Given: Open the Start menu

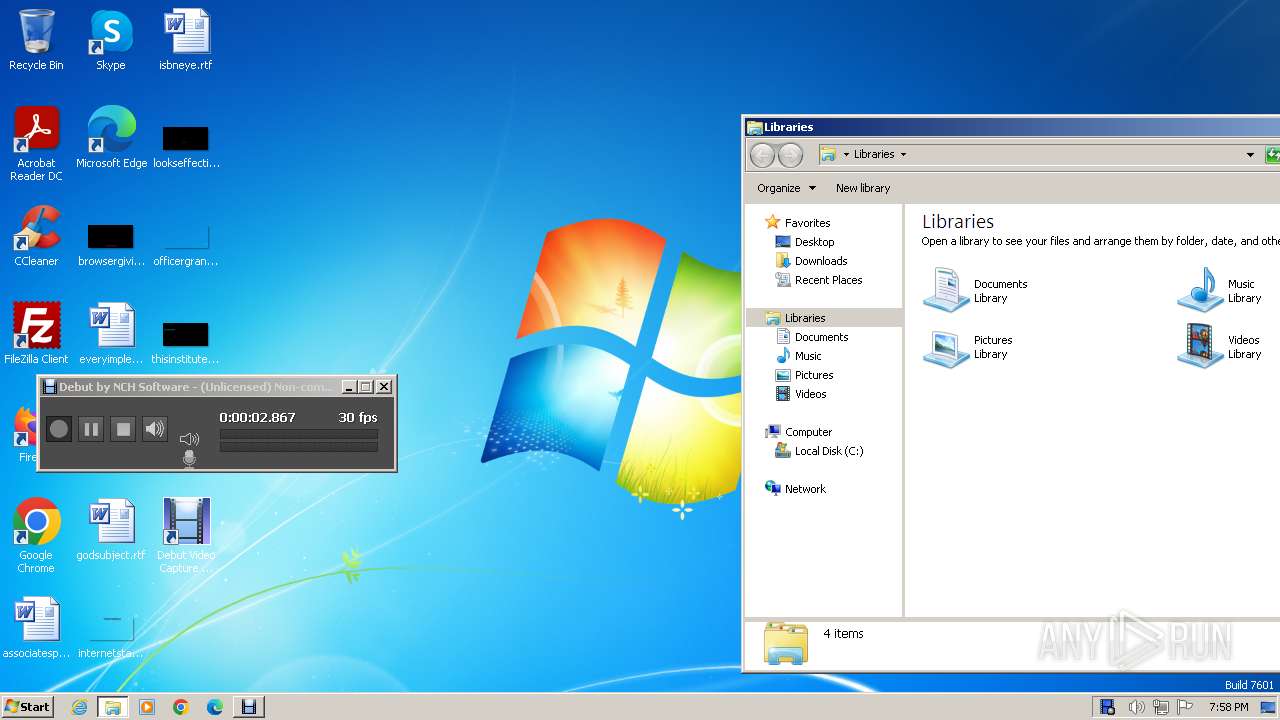Looking at the screenshot, I should pos(27,707).
